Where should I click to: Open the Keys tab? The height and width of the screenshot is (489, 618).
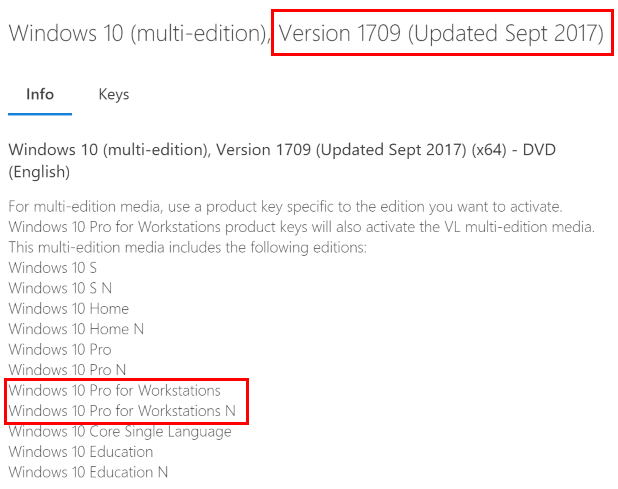tap(114, 95)
